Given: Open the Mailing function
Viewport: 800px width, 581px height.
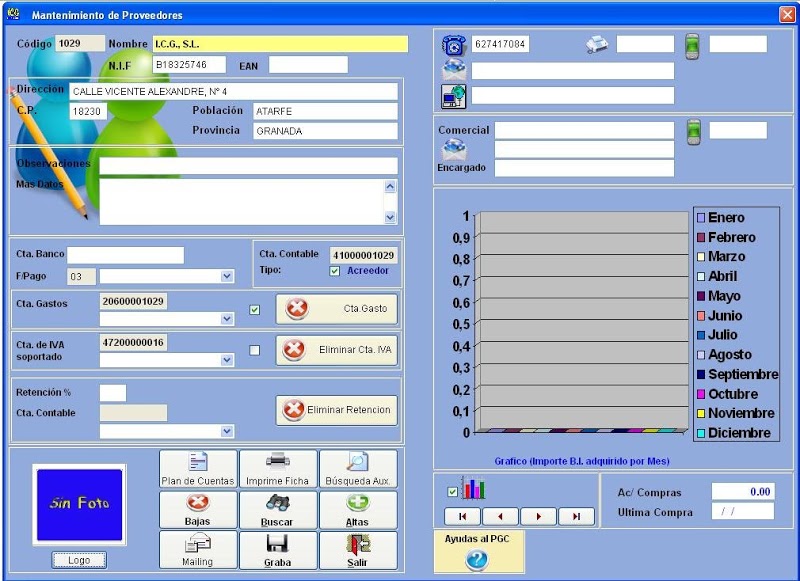Looking at the screenshot, I should (x=198, y=550).
